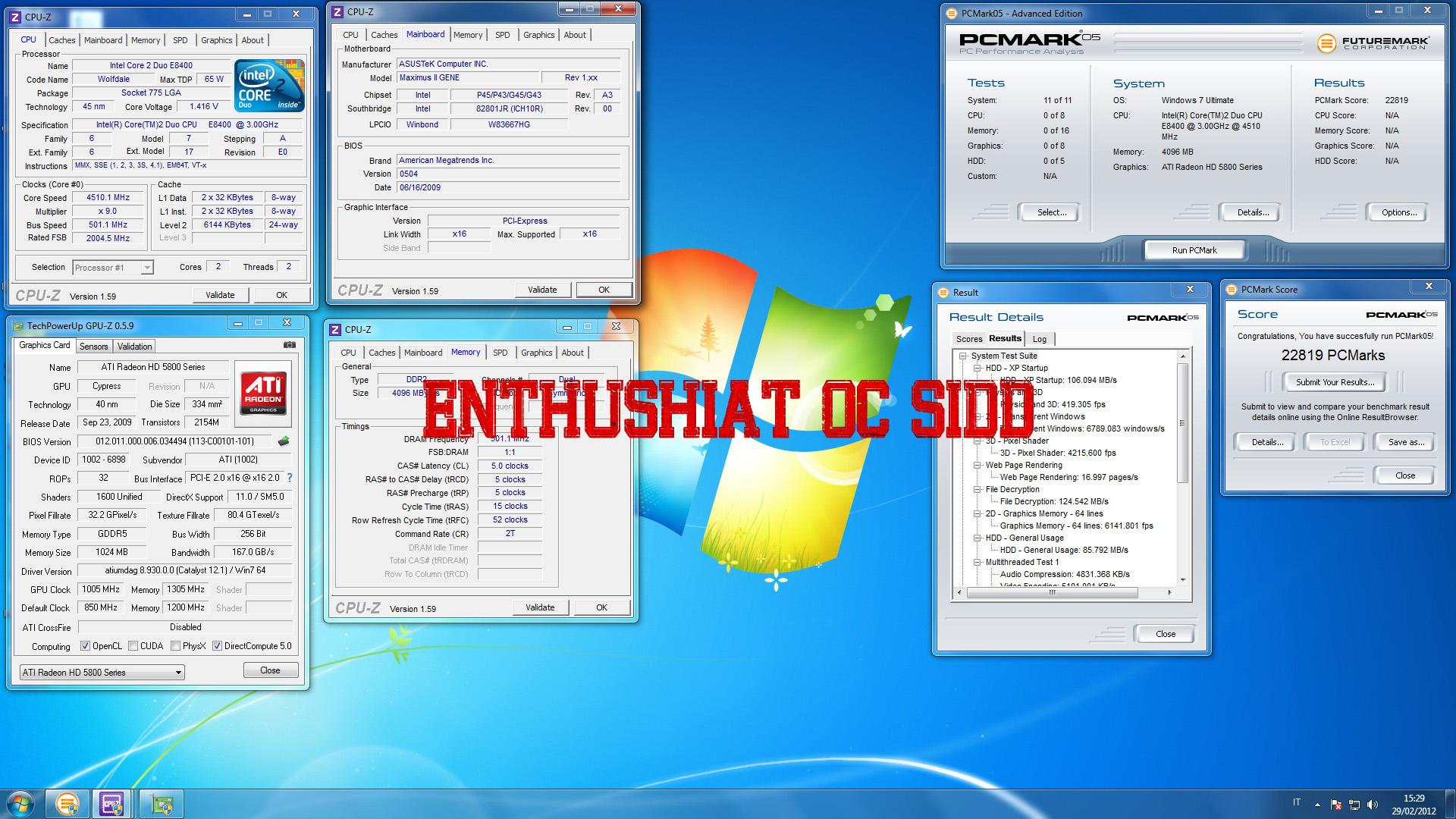Switch to Validation tab in GPU-Z
Viewport: 1456px width, 819px height.
(135, 346)
